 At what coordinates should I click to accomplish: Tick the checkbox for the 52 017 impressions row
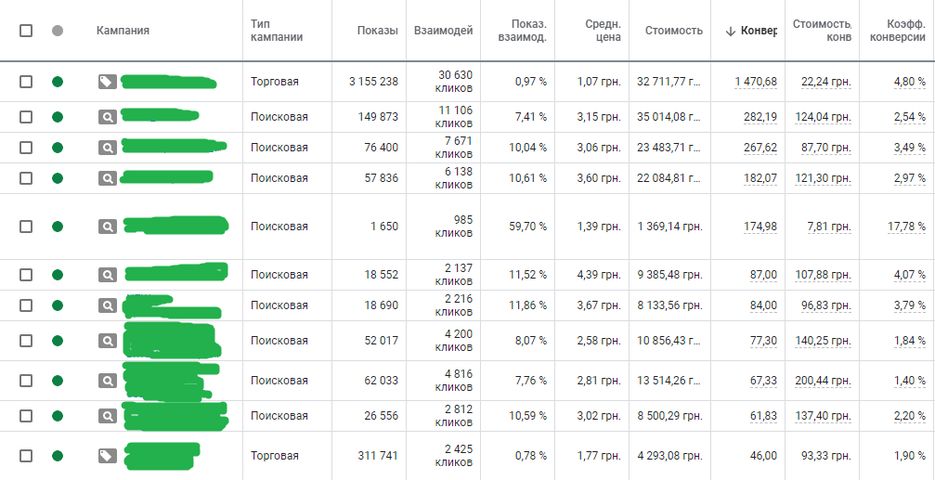(26, 340)
